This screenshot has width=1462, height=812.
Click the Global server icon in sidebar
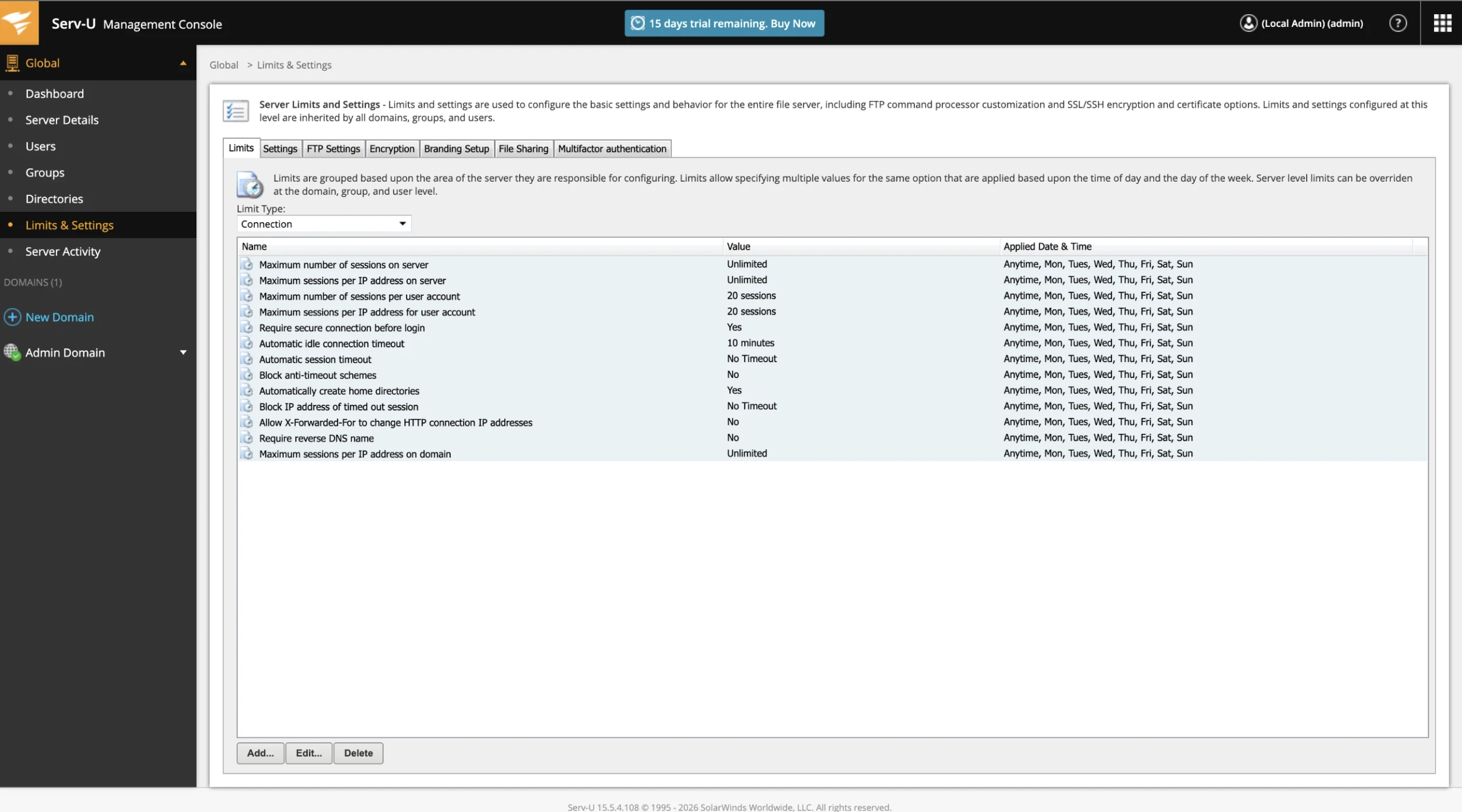(x=12, y=63)
